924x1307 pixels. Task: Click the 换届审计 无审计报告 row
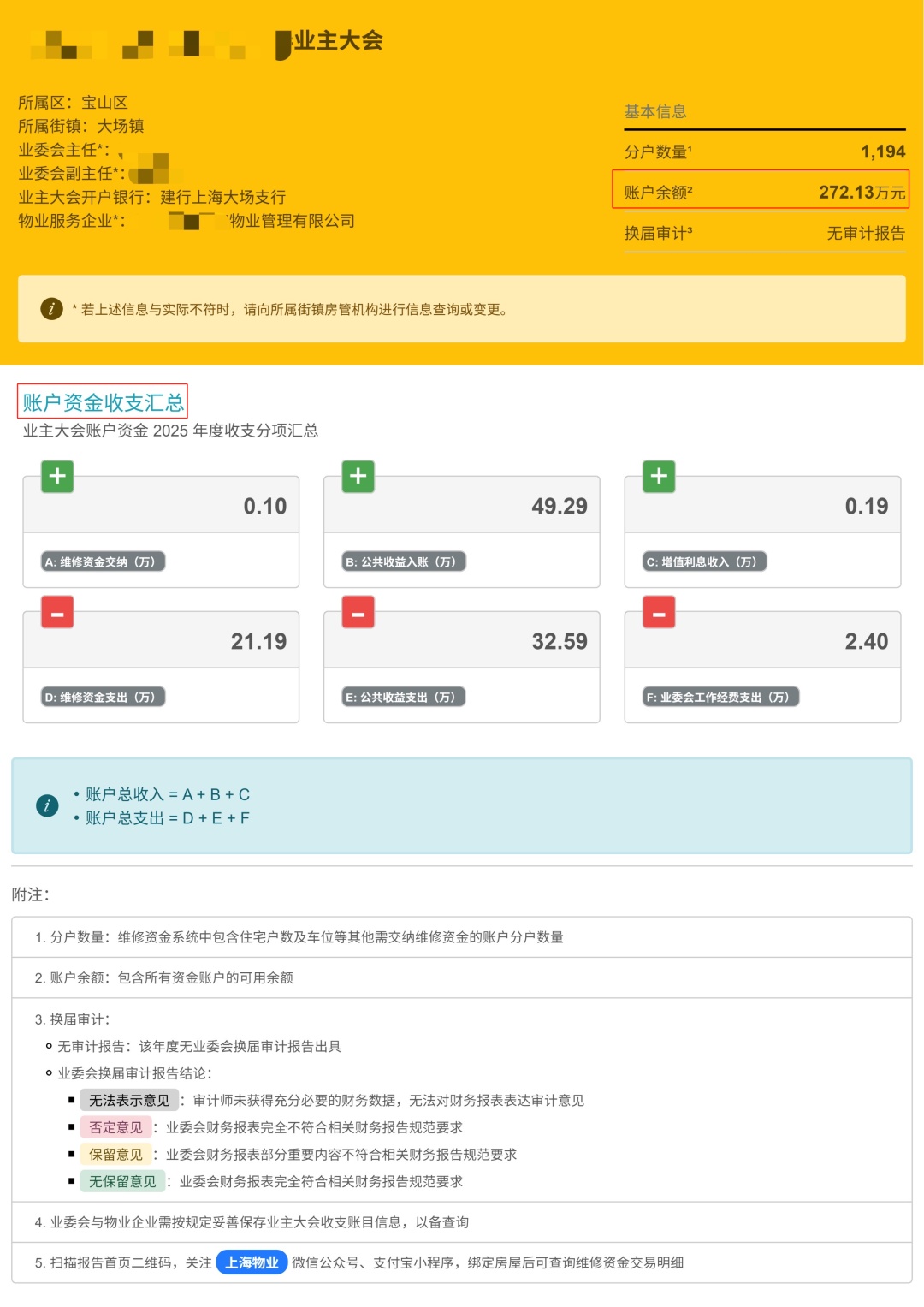click(764, 233)
